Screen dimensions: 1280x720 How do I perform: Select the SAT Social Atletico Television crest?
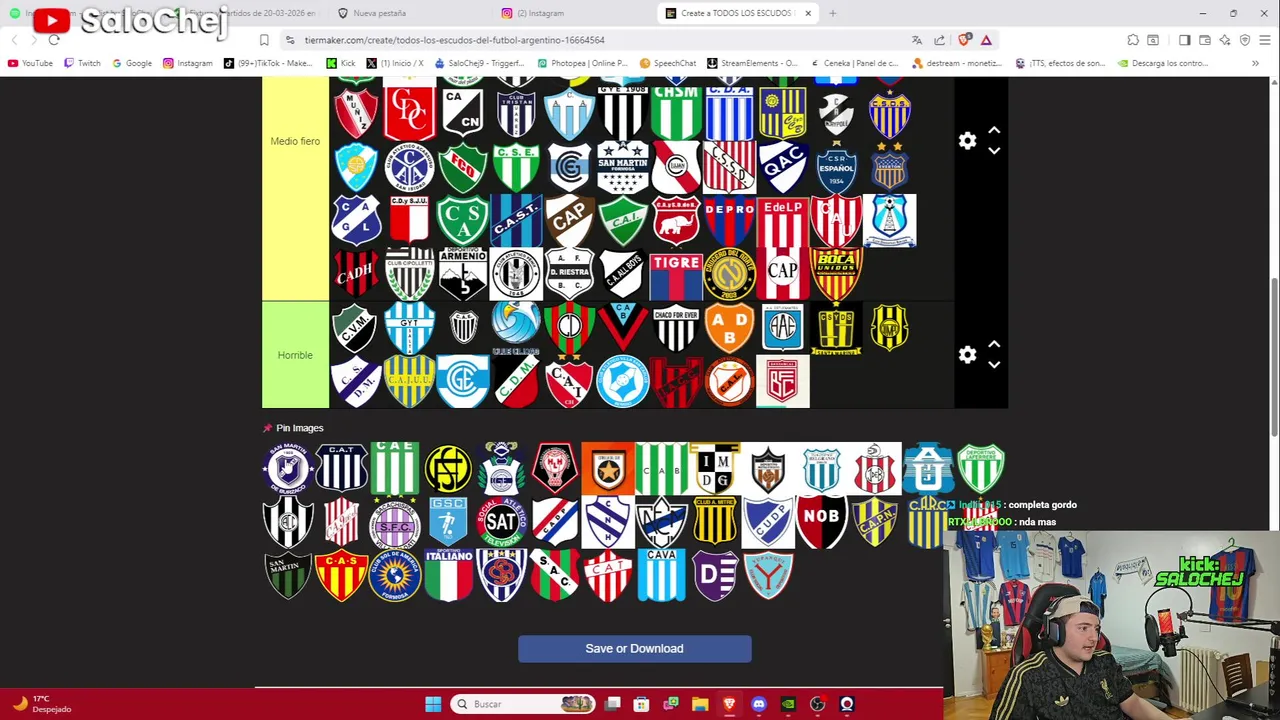tap(501, 522)
